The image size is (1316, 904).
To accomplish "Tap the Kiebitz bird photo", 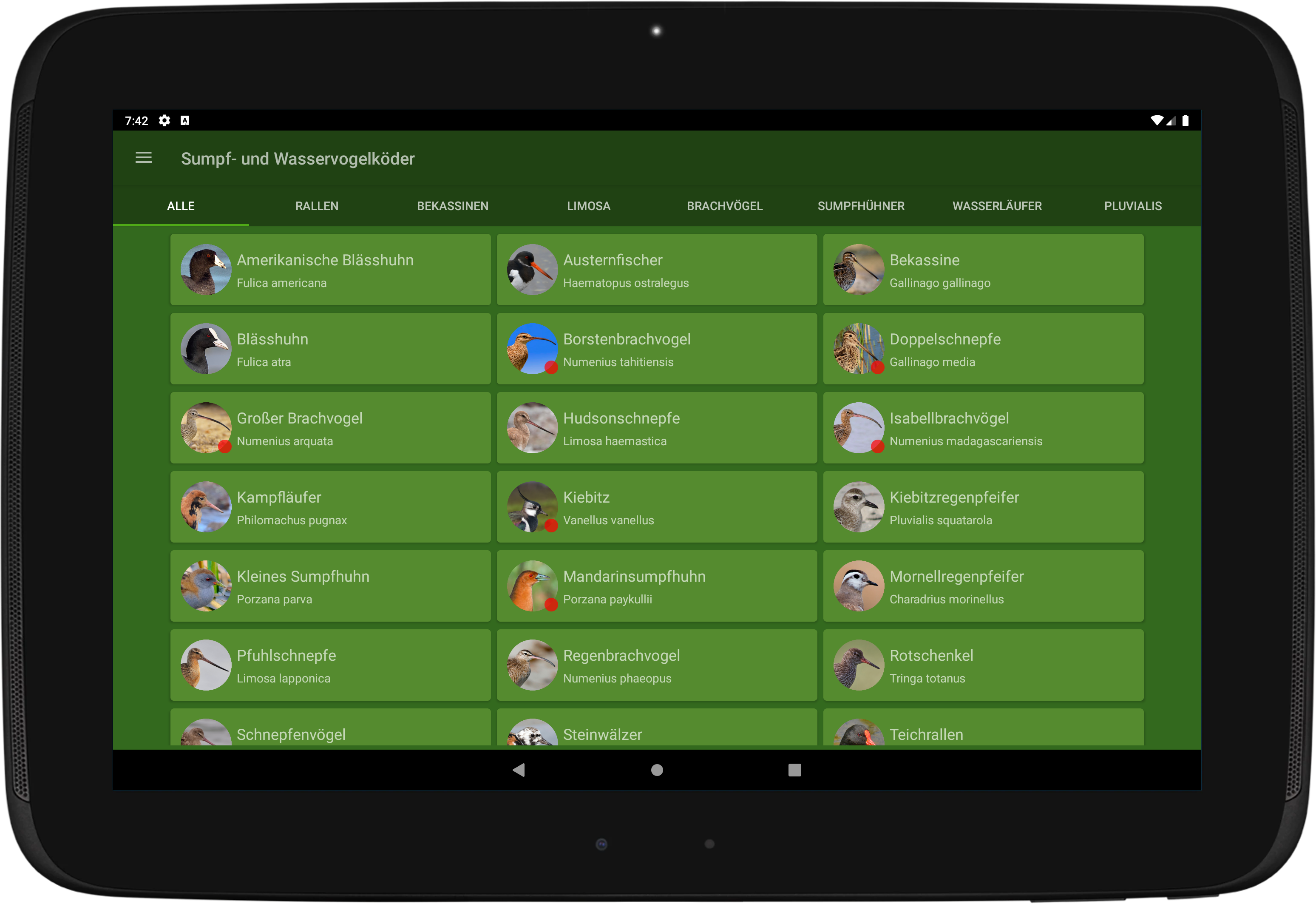I will click(x=532, y=507).
